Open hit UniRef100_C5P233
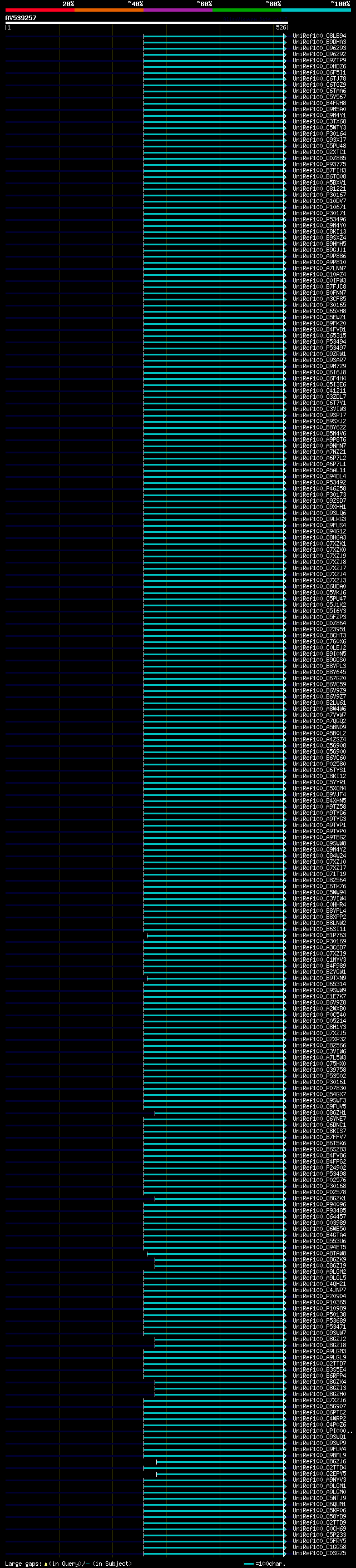 [x=319, y=1535]
